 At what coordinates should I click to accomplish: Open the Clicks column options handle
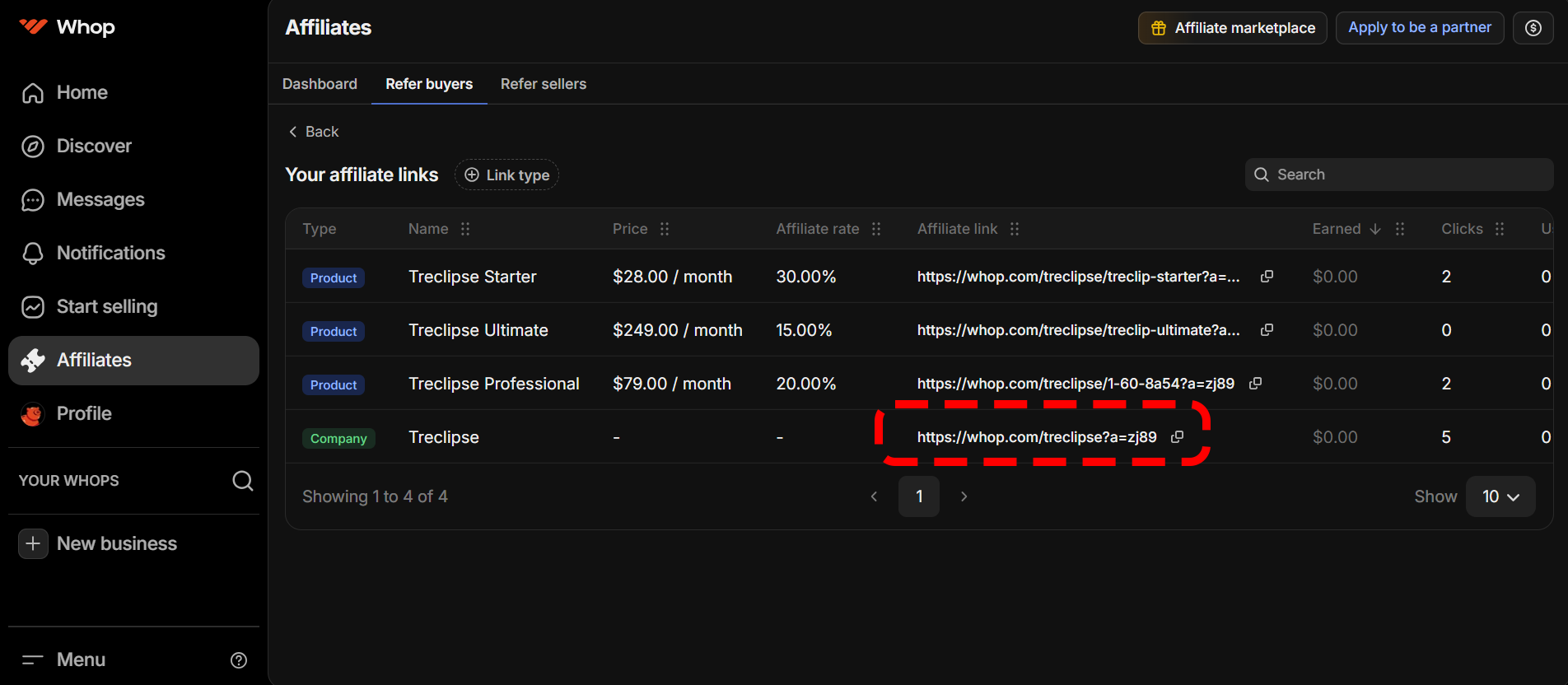point(1500,229)
